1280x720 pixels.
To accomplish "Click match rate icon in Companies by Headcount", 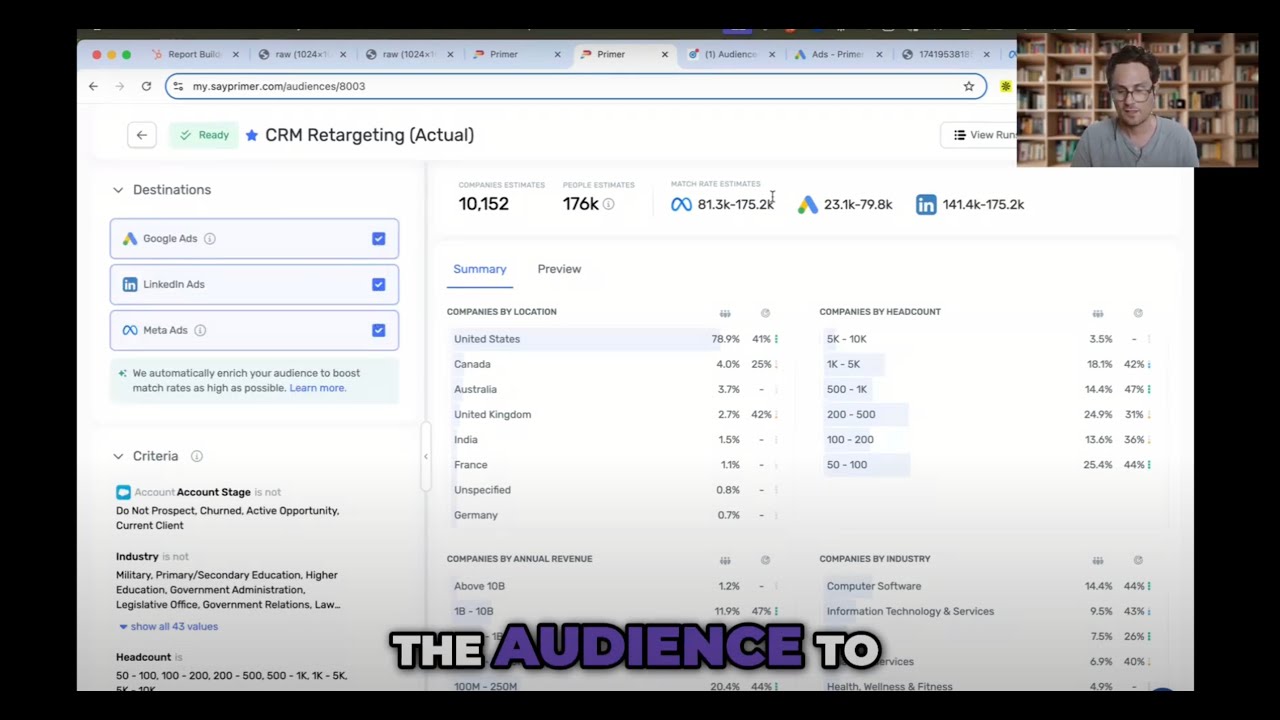I will coord(1138,313).
